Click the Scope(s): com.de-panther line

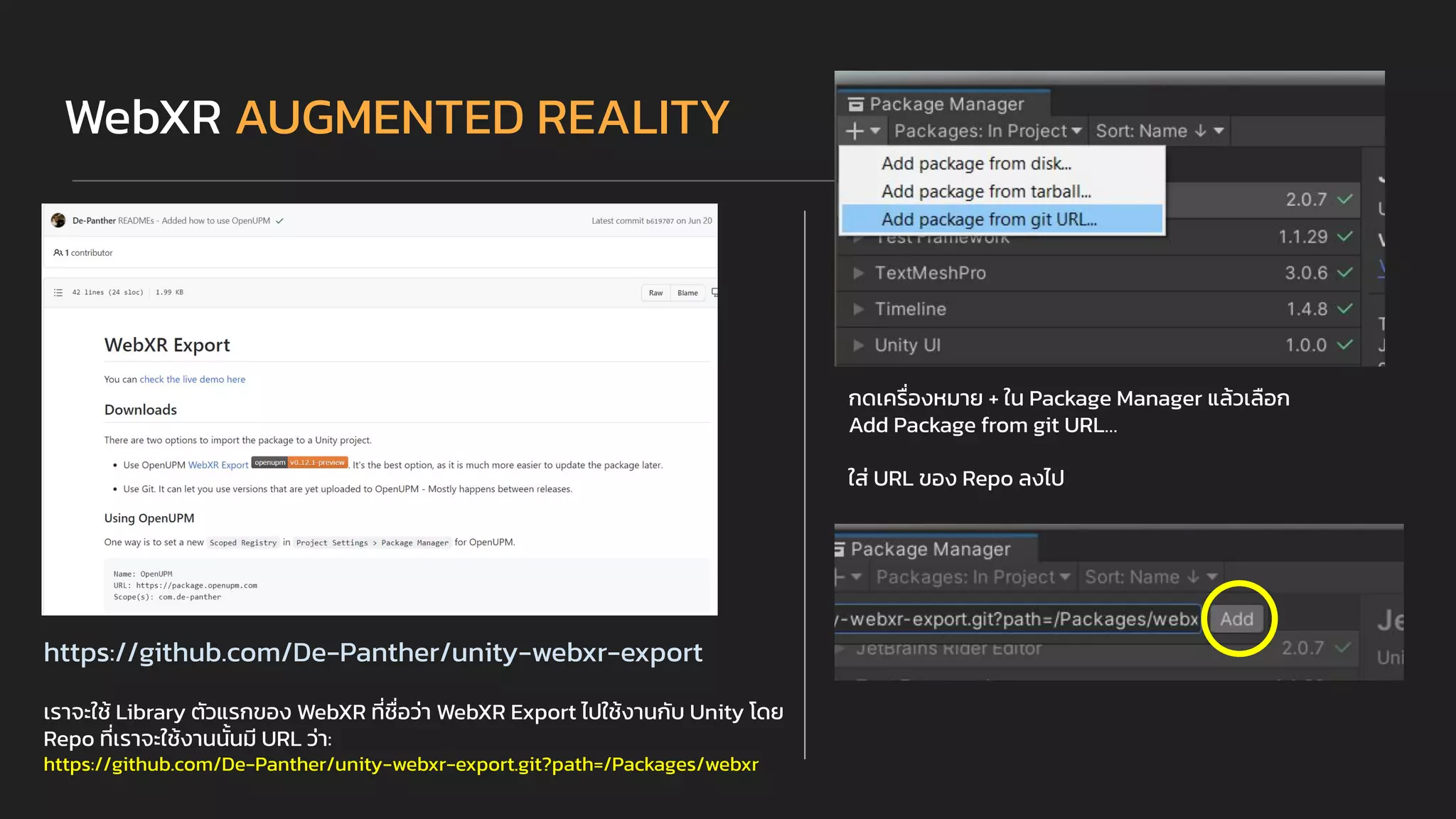coord(167,597)
